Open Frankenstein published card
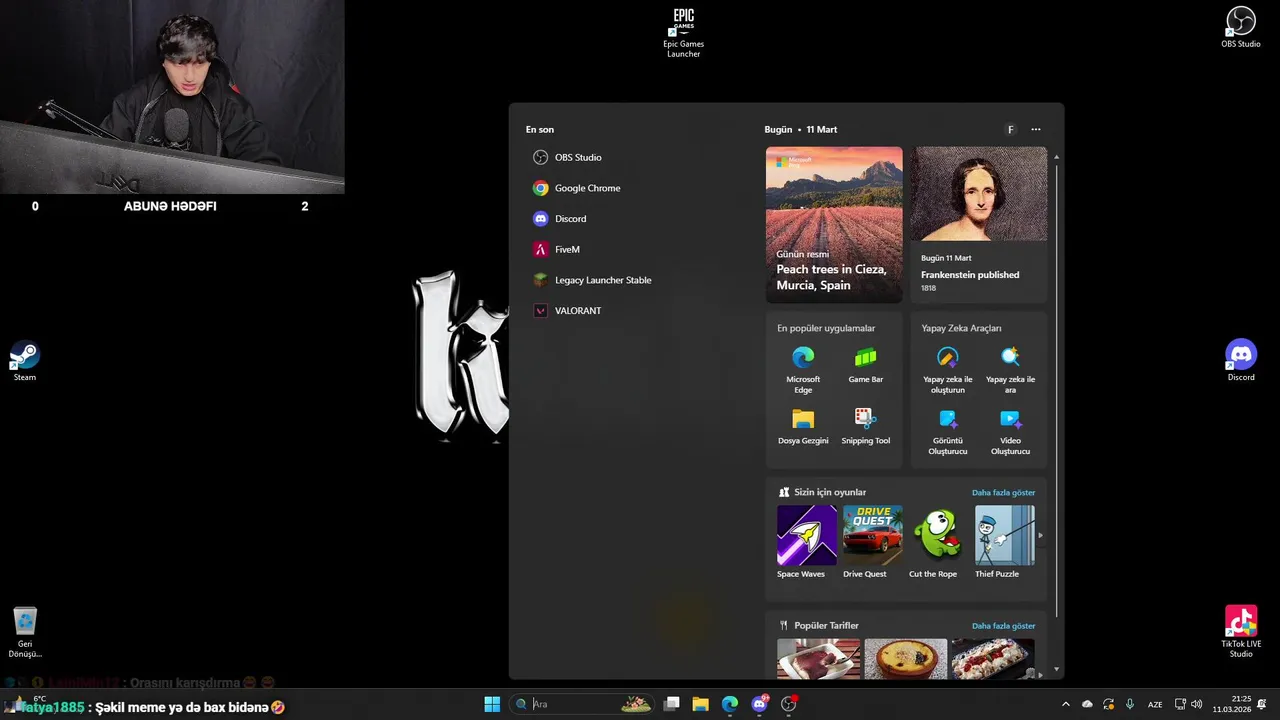Viewport: 1280px width, 720px height. pyautogui.click(x=979, y=225)
